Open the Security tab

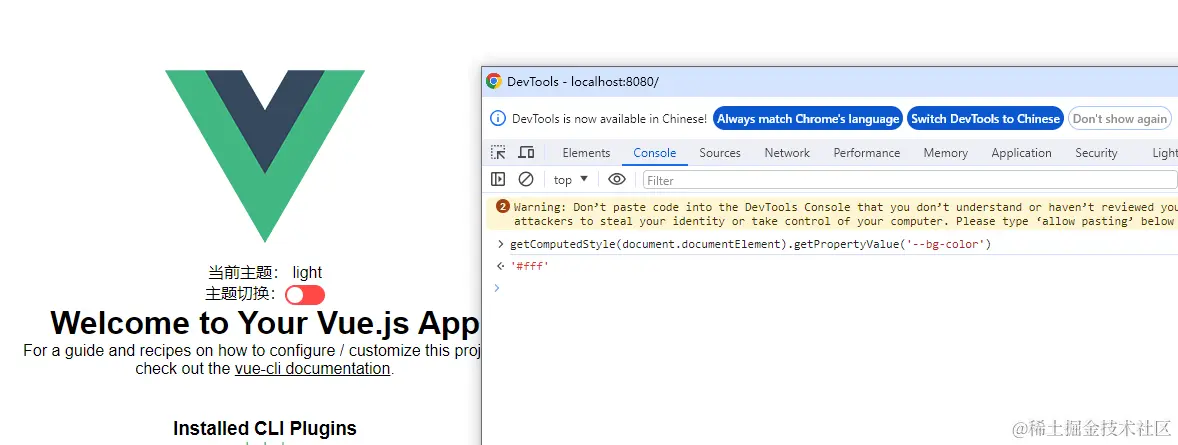point(1096,153)
